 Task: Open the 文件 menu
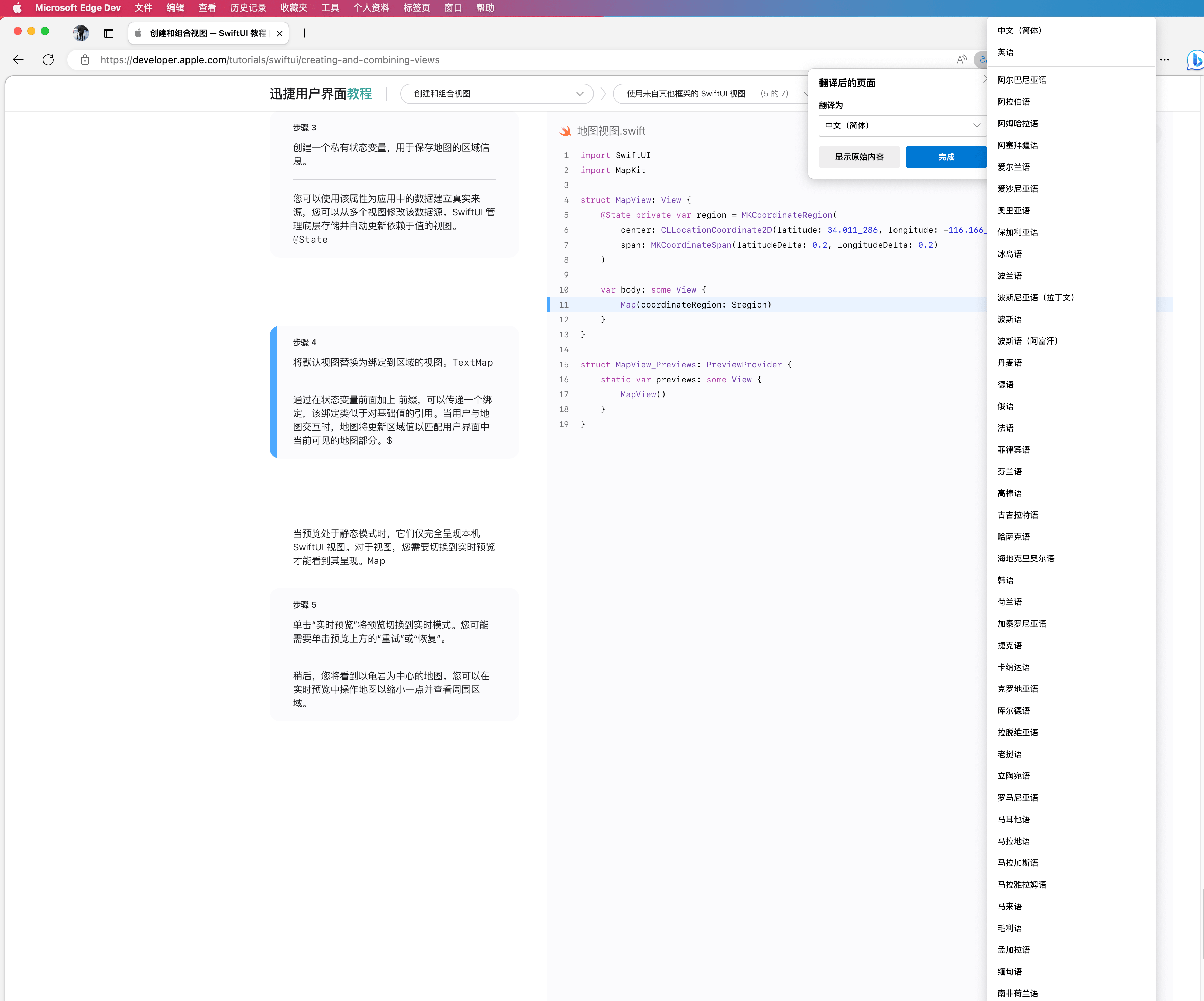[143, 8]
